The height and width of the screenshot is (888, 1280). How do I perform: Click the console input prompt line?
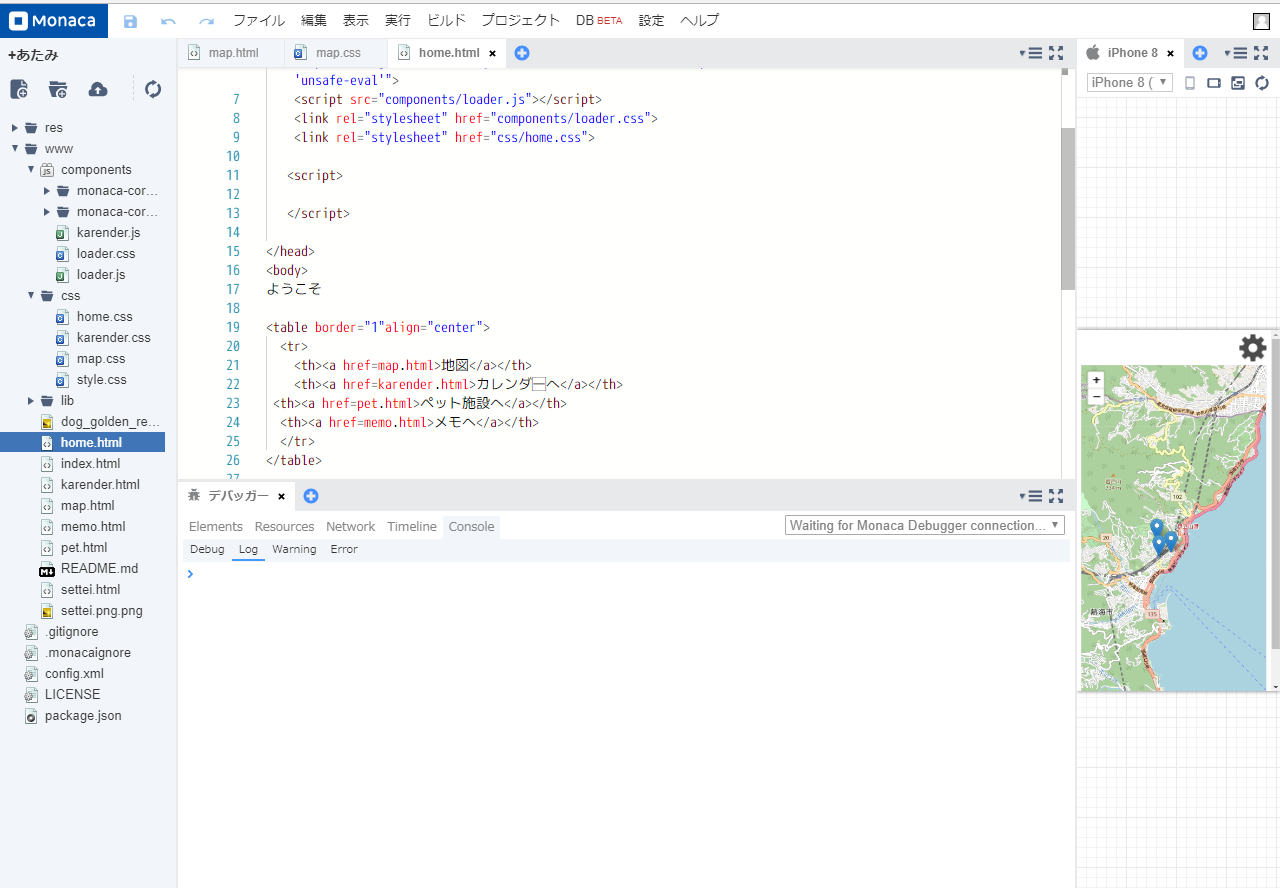point(626,574)
